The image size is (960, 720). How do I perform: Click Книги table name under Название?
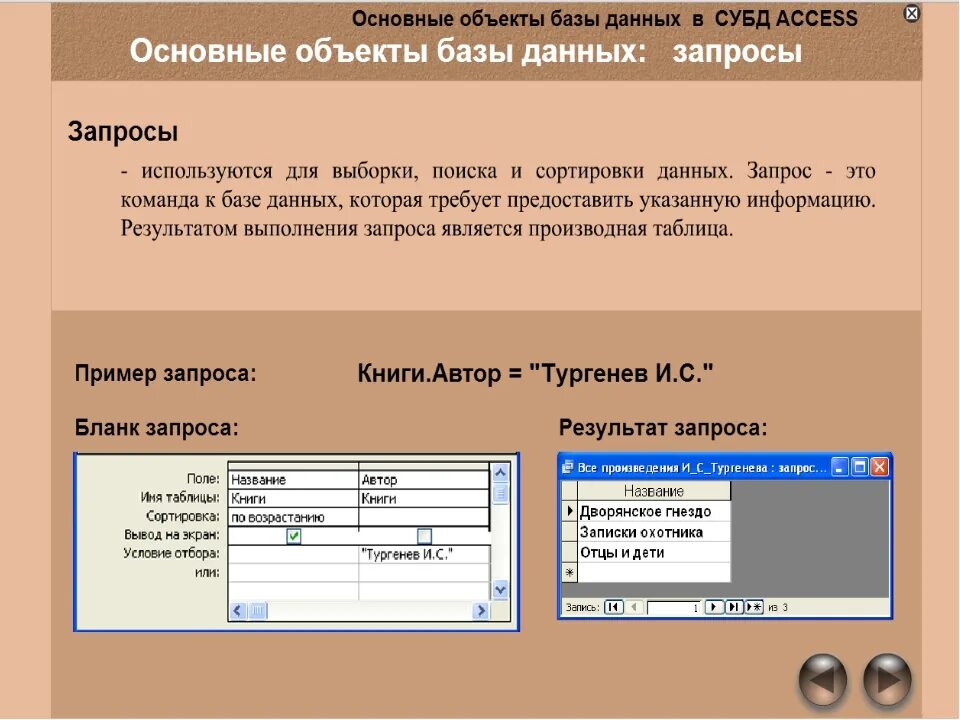(x=293, y=498)
